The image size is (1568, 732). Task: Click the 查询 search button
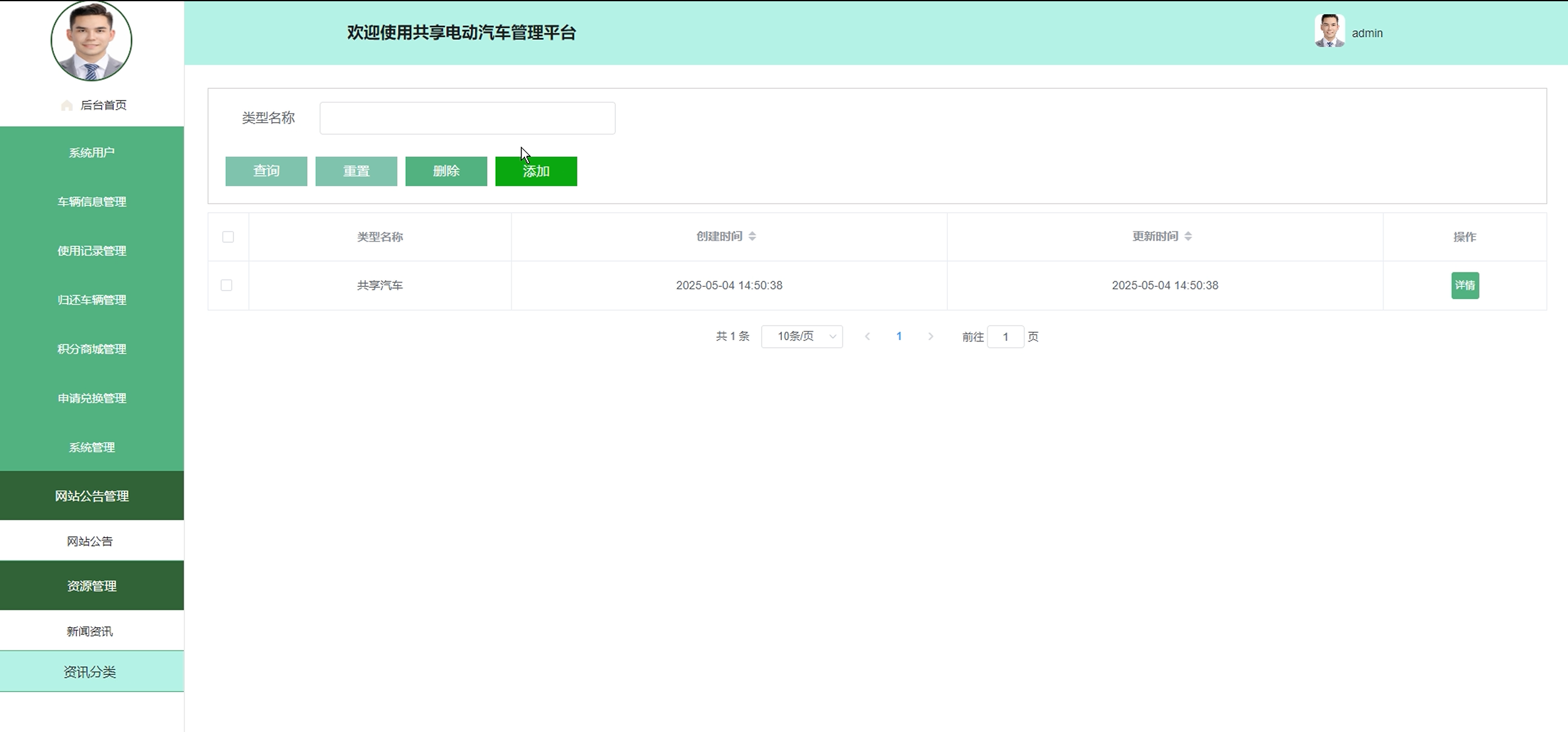coord(266,171)
